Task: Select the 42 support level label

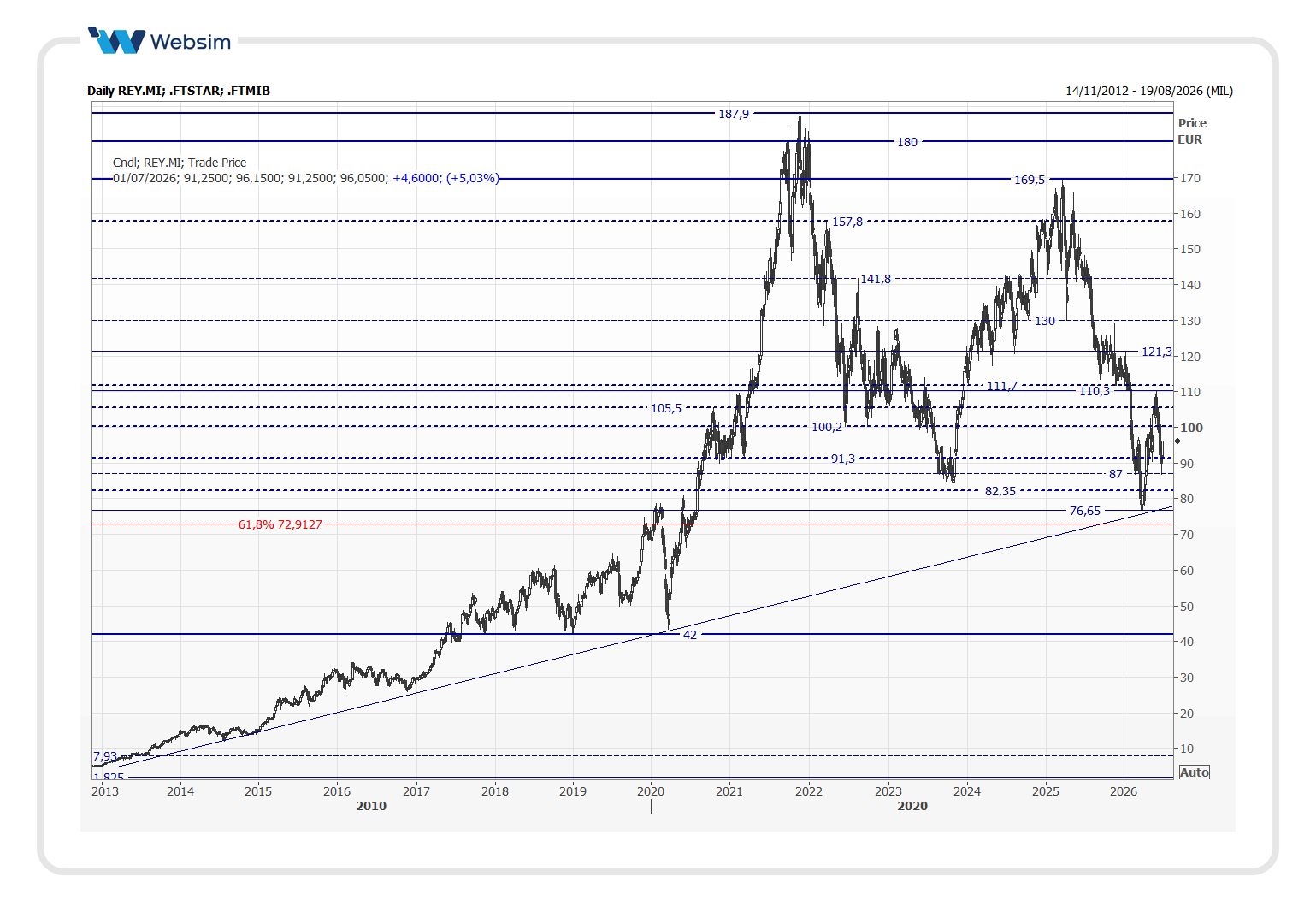Action: pos(690,635)
